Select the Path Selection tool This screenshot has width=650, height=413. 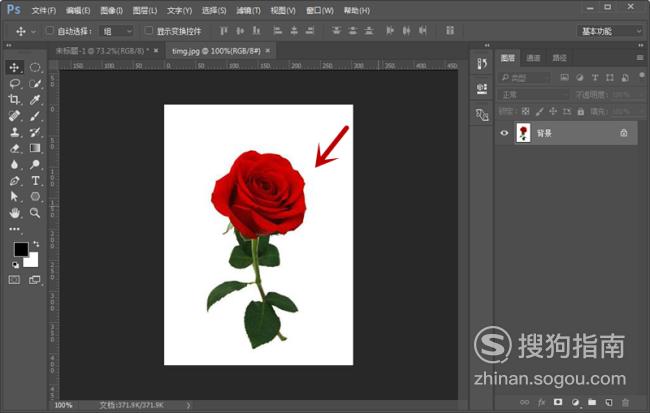click(x=15, y=197)
